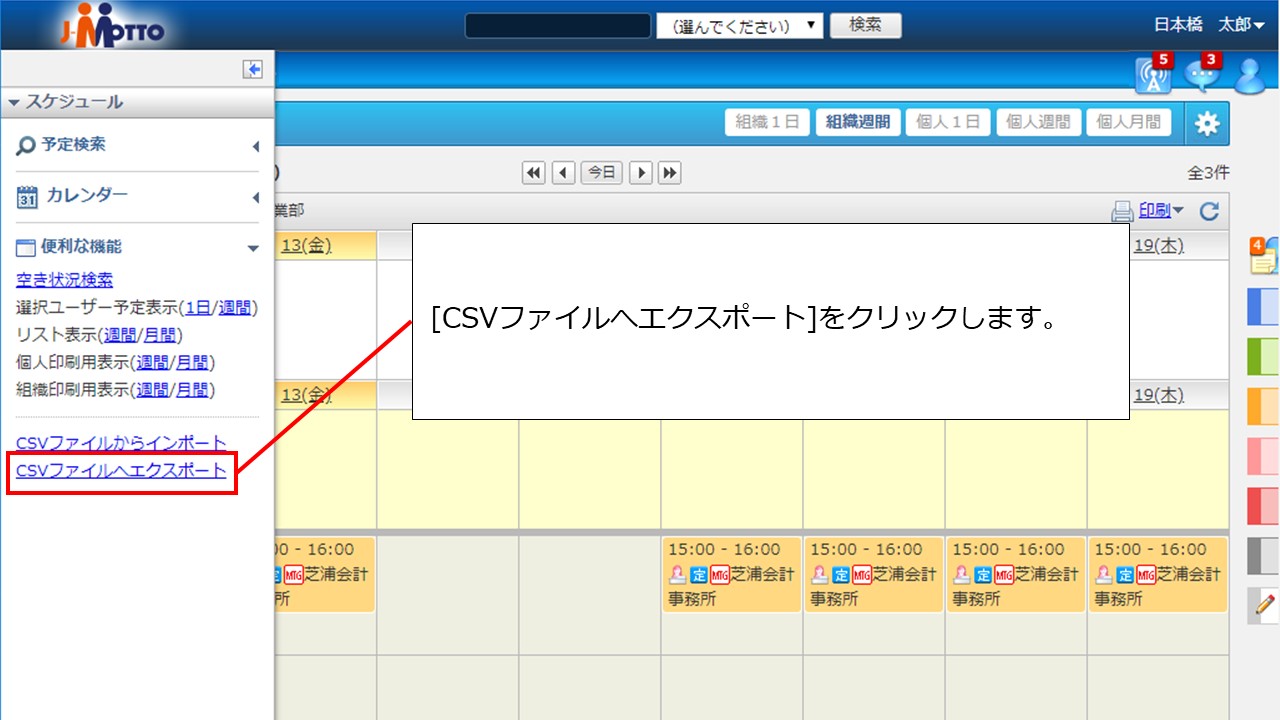Open the sticky notes icon
This screenshot has width=1280, height=720.
tap(1263, 256)
